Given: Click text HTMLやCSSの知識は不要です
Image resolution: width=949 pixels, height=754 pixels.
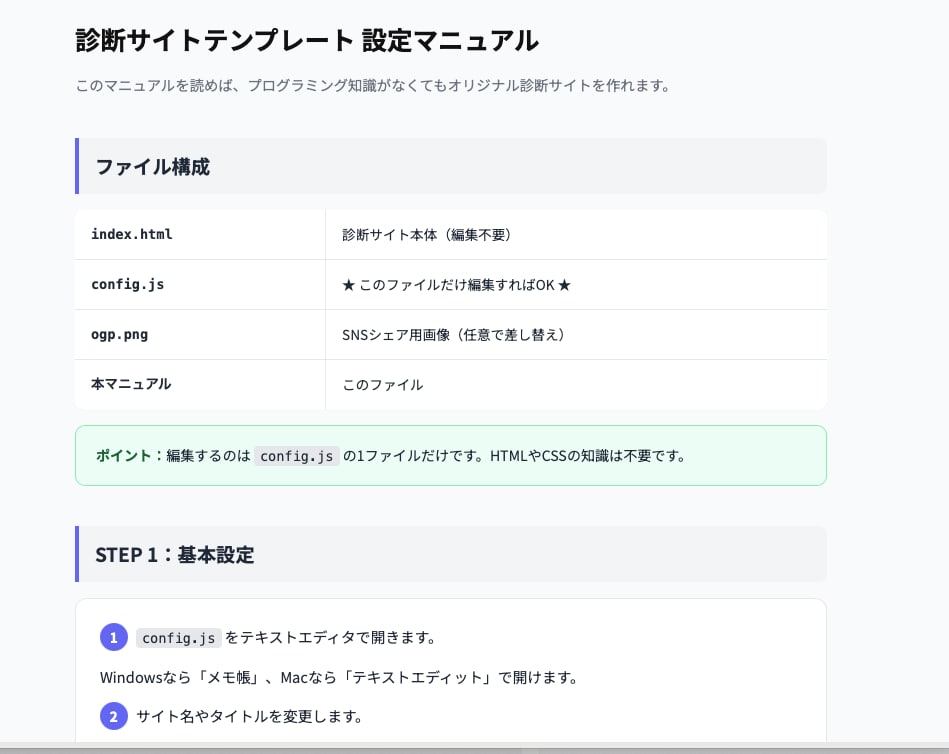Looking at the screenshot, I should pos(587,456).
